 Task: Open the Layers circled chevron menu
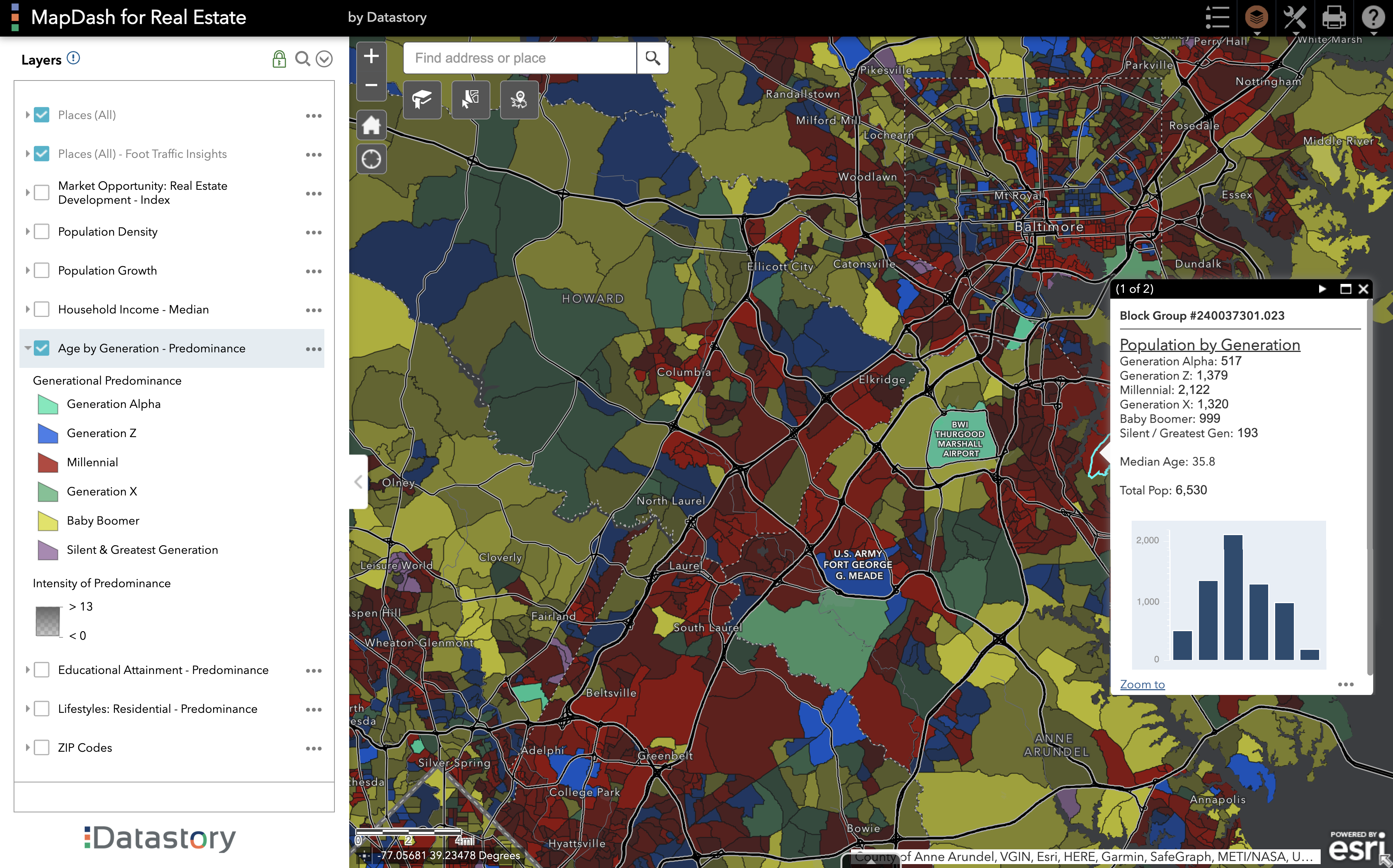tap(324, 59)
